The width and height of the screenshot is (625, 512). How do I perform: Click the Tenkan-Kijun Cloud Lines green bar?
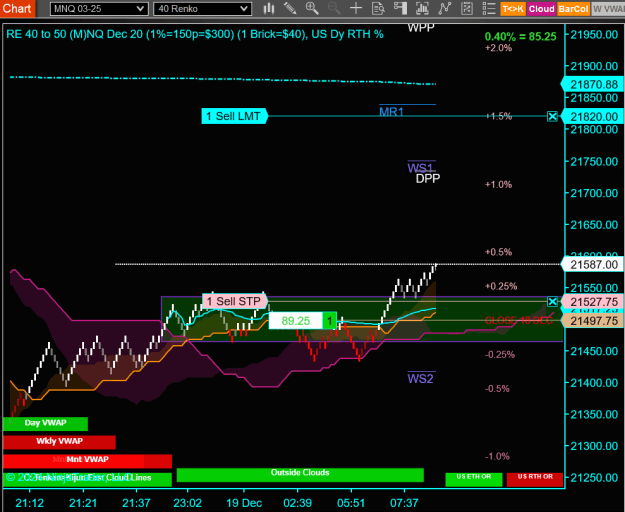87,479
